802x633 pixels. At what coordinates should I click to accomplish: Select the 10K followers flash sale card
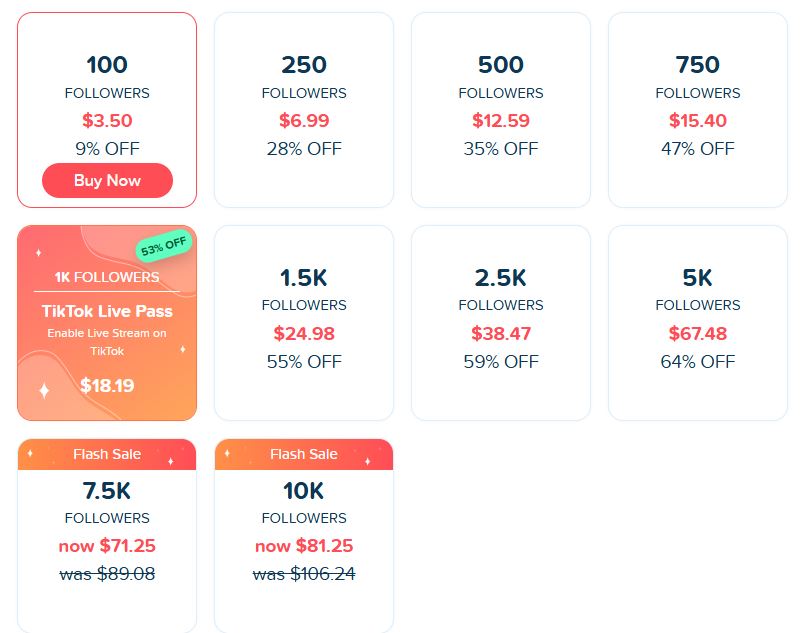tap(304, 536)
